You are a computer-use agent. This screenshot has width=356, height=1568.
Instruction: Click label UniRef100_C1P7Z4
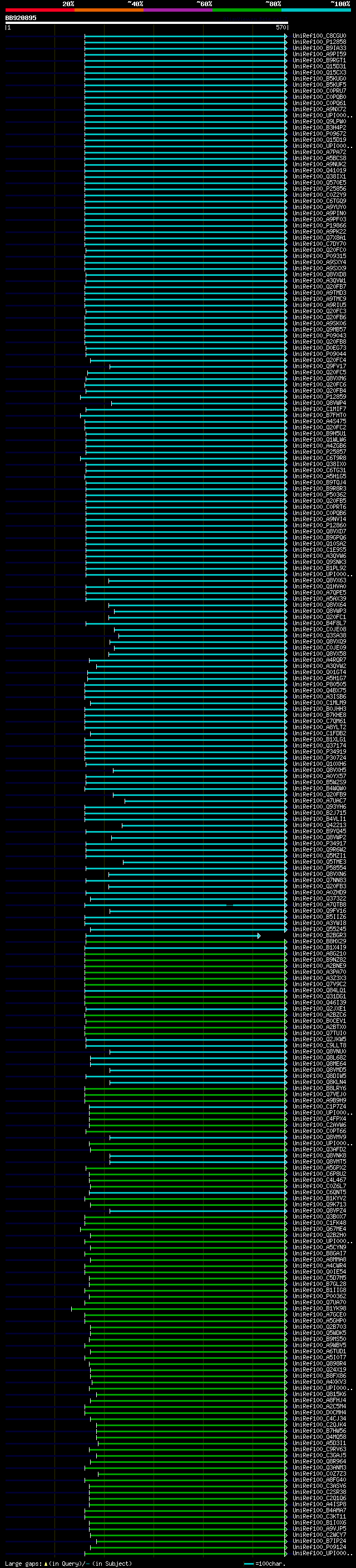tap(319, 1106)
